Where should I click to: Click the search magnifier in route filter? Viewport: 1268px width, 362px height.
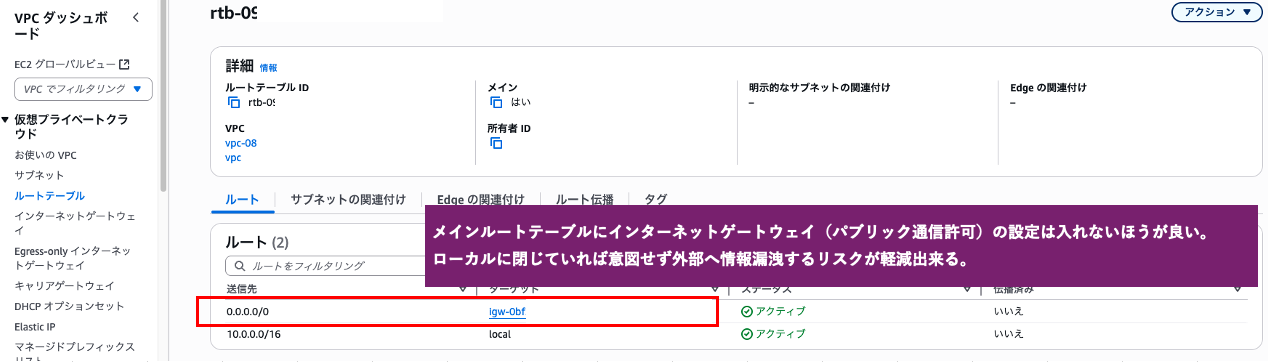[x=239, y=266]
